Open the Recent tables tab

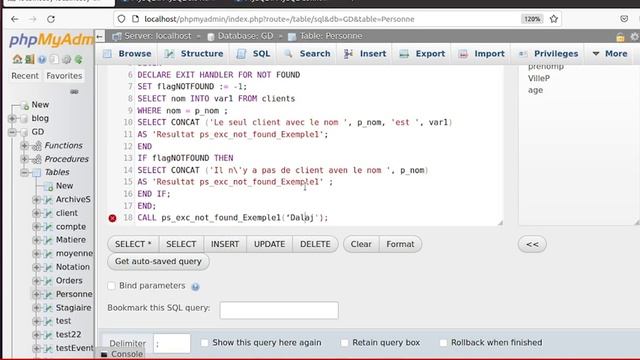pyautogui.click(x=25, y=76)
